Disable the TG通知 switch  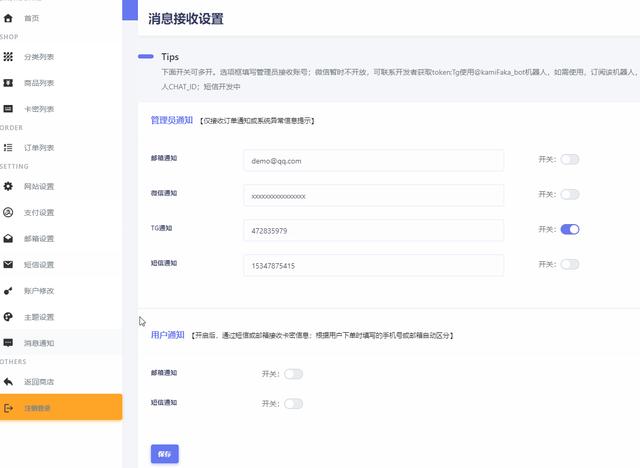click(x=570, y=230)
